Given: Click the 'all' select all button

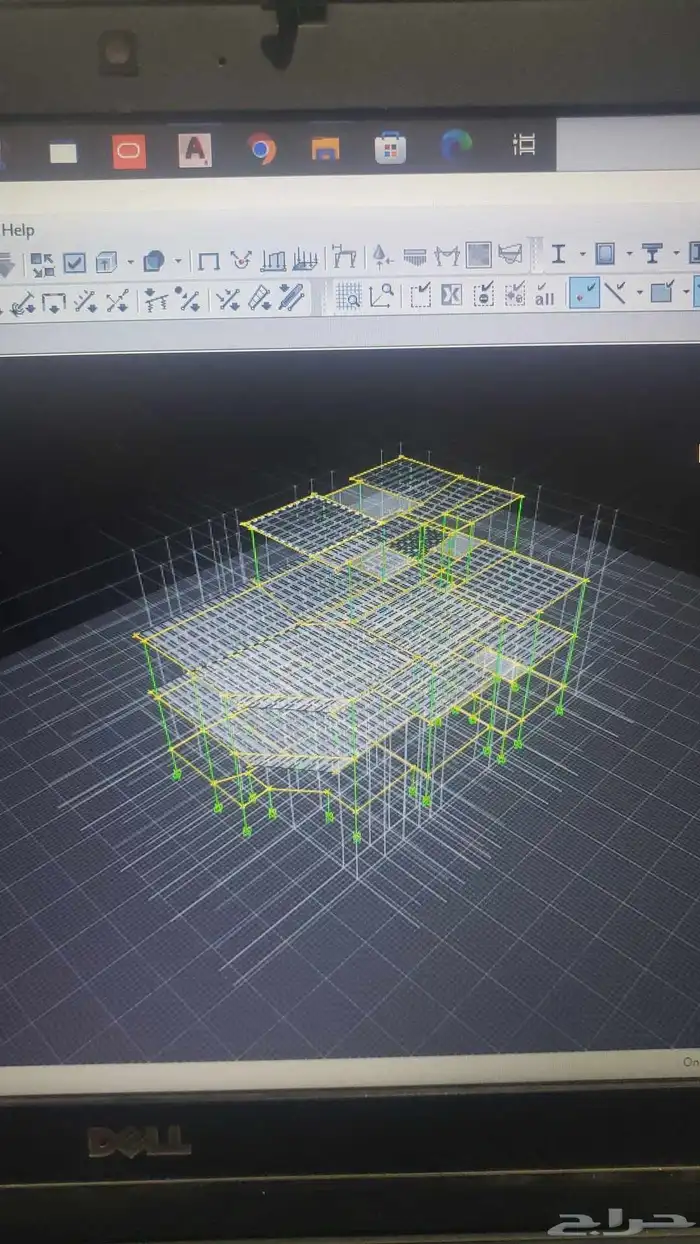Looking at the screenshot, I should 545,295.
